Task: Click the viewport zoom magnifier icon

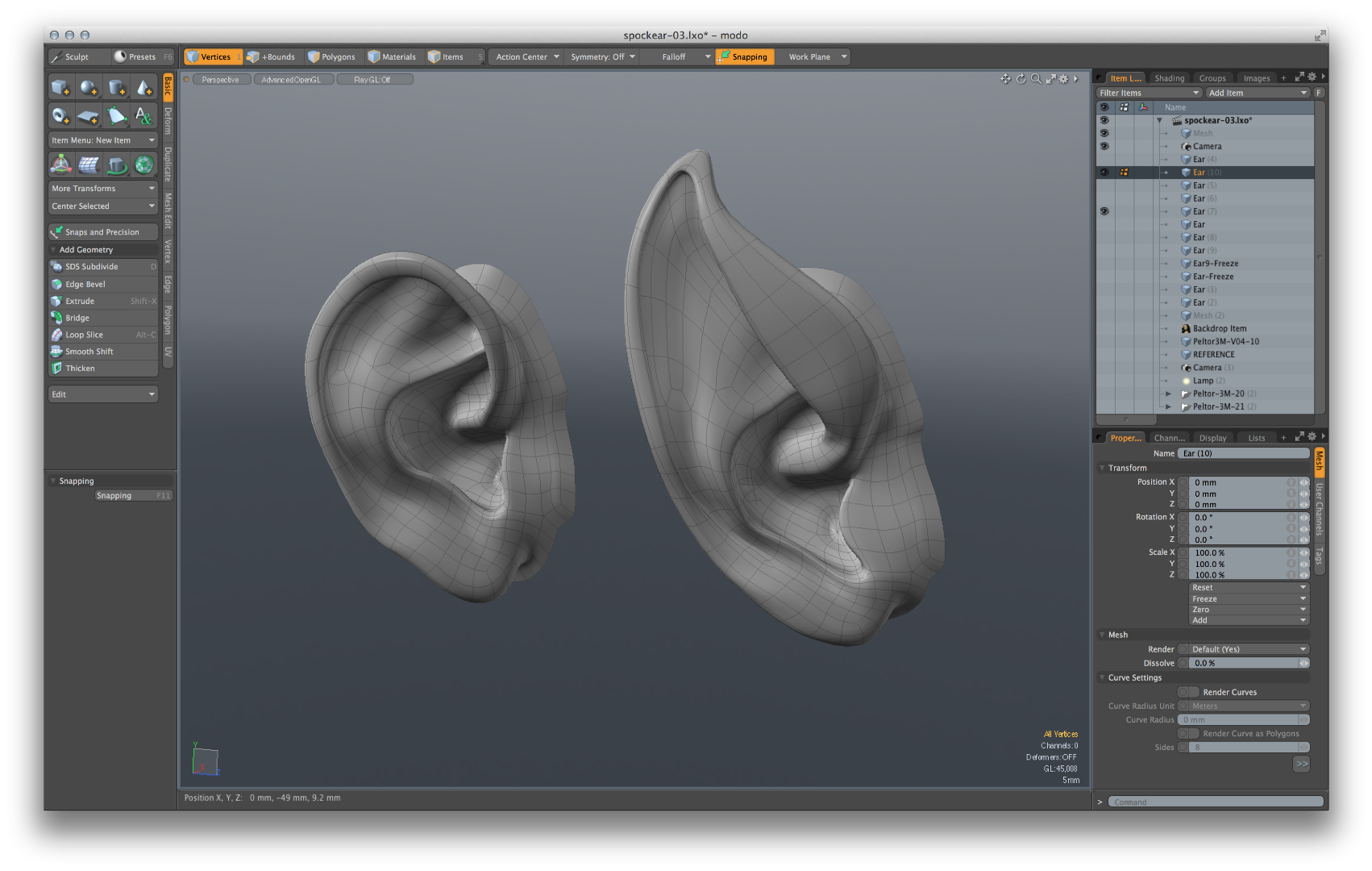Action: (x=1036, y=79)
